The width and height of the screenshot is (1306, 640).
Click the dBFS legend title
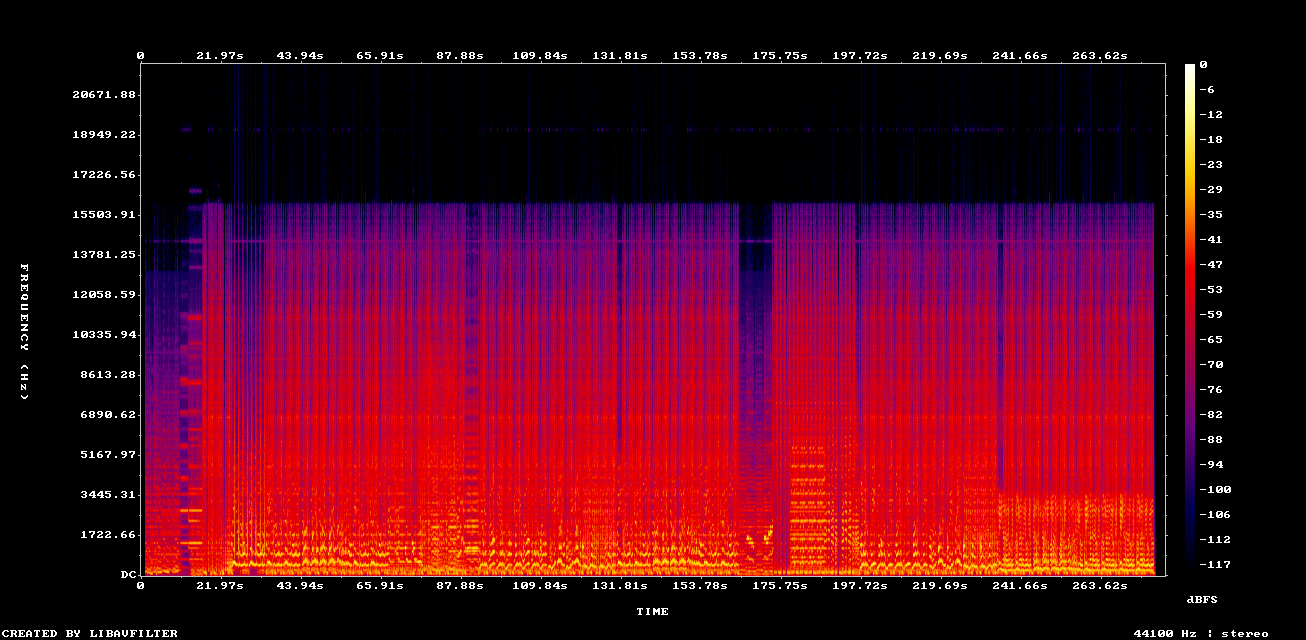(x=1201, y=599)
